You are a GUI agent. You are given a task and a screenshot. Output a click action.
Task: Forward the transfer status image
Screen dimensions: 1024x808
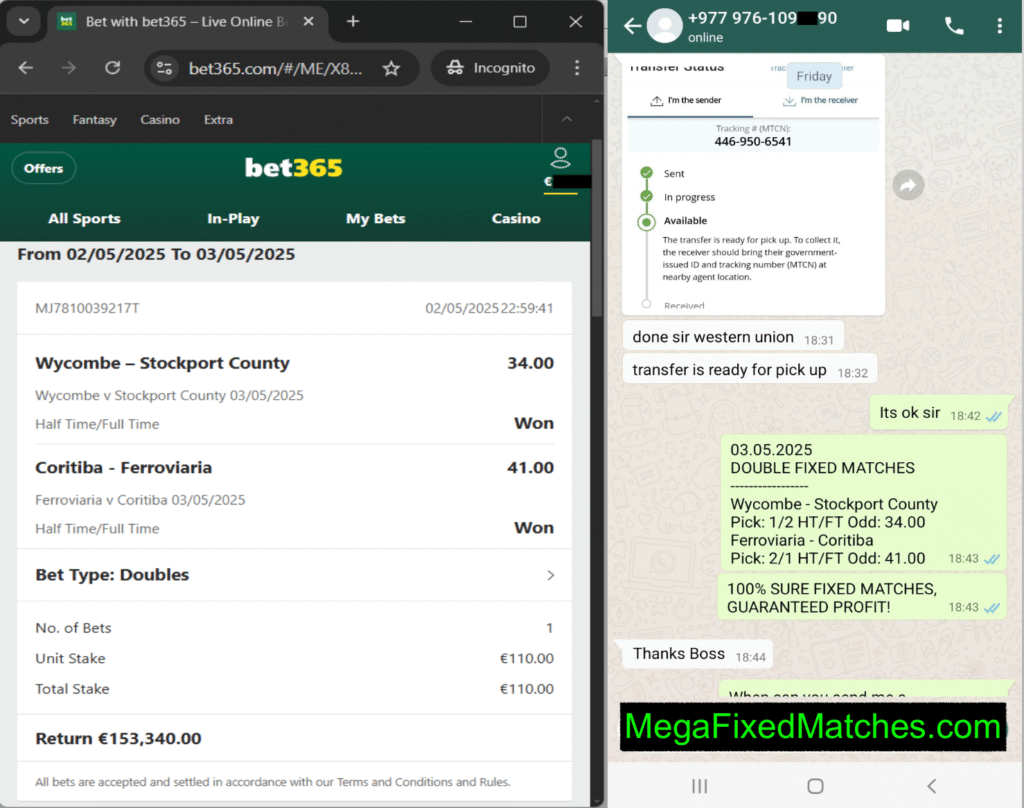[908, 186]
